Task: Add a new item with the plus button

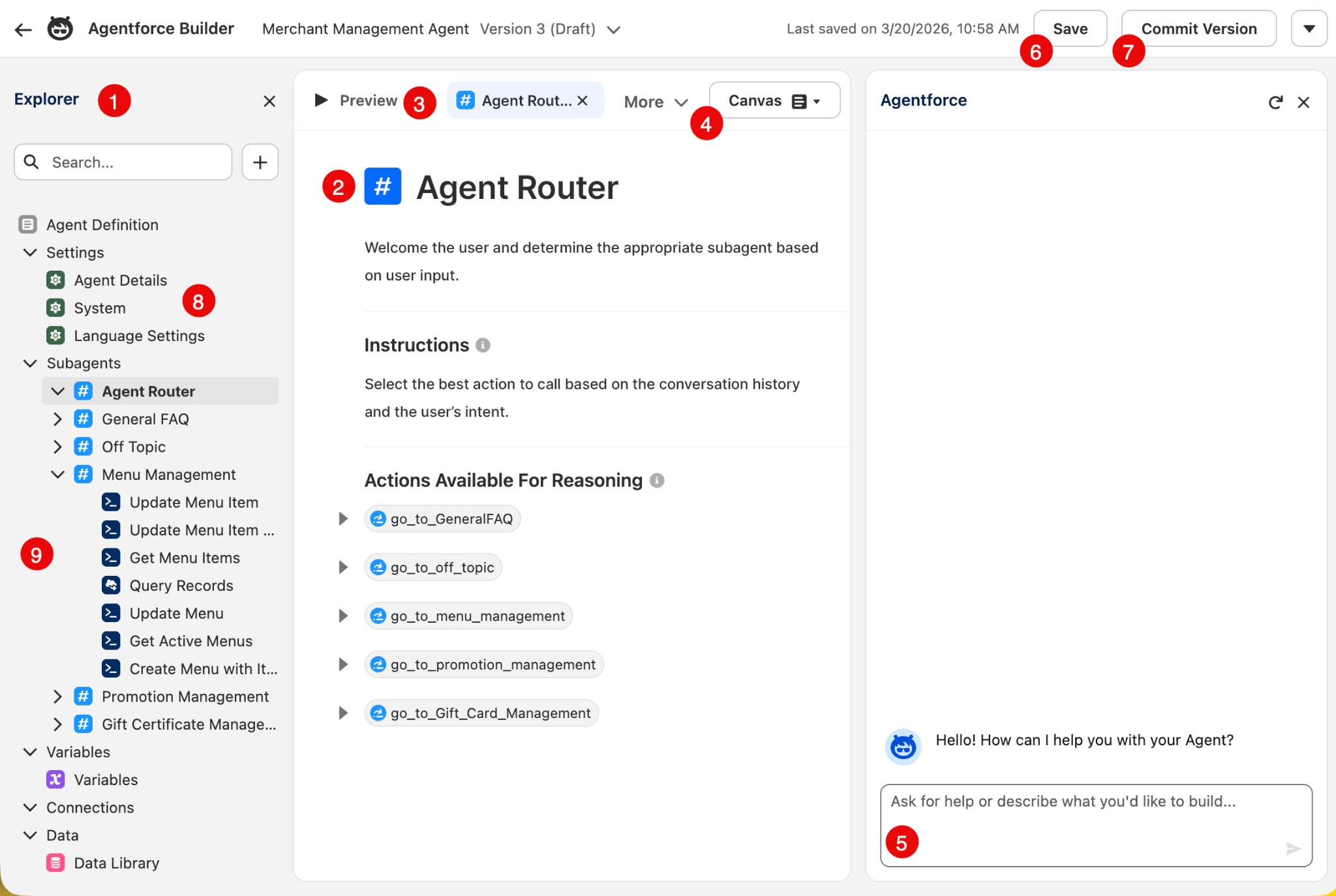Action: pyautogui.click(x=260, y=162)
